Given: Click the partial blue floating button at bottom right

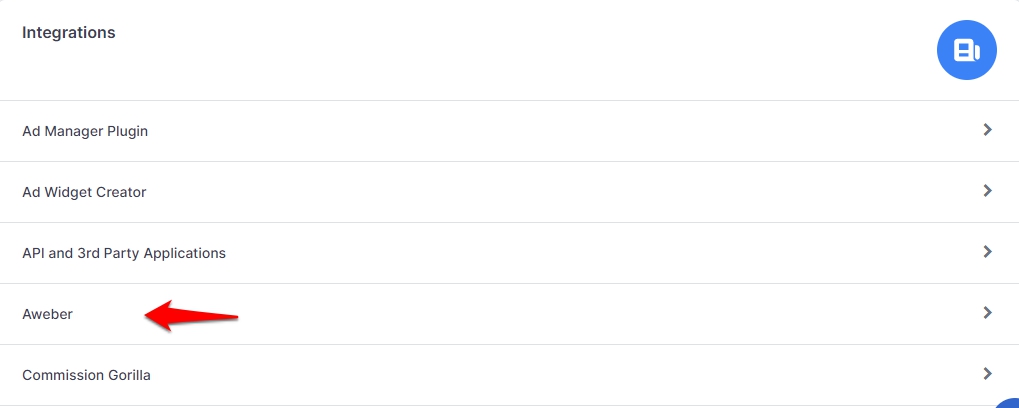Looking at the screenshot, I should coord(1010,403).
